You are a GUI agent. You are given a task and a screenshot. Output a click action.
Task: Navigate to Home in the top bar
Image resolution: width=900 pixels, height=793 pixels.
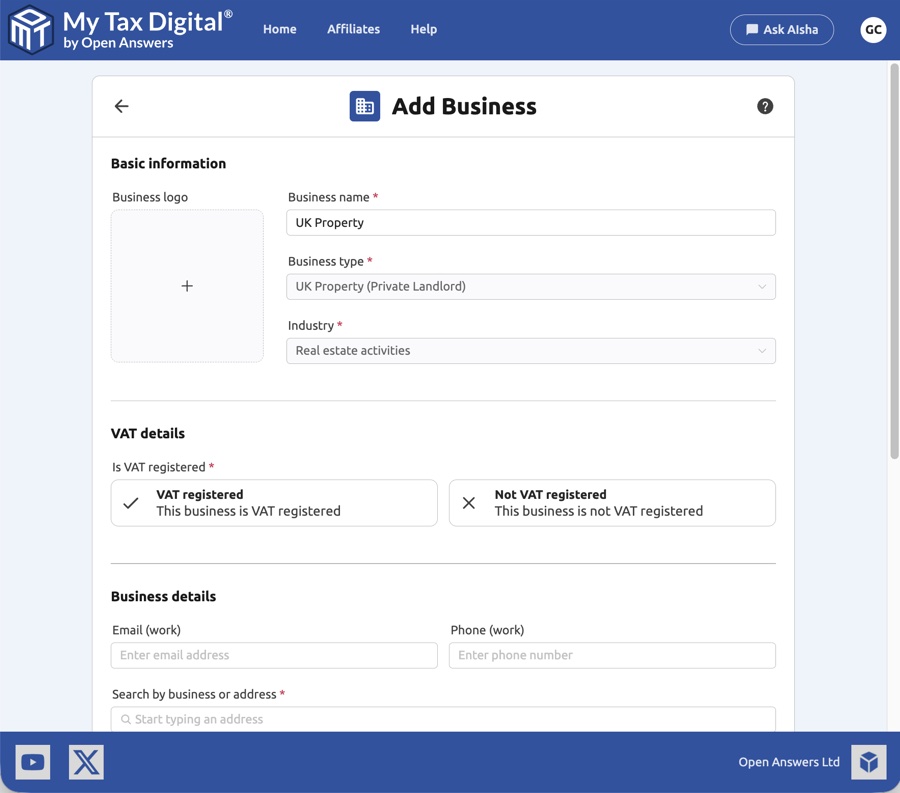pyautogui.click(x=279, y=29)
